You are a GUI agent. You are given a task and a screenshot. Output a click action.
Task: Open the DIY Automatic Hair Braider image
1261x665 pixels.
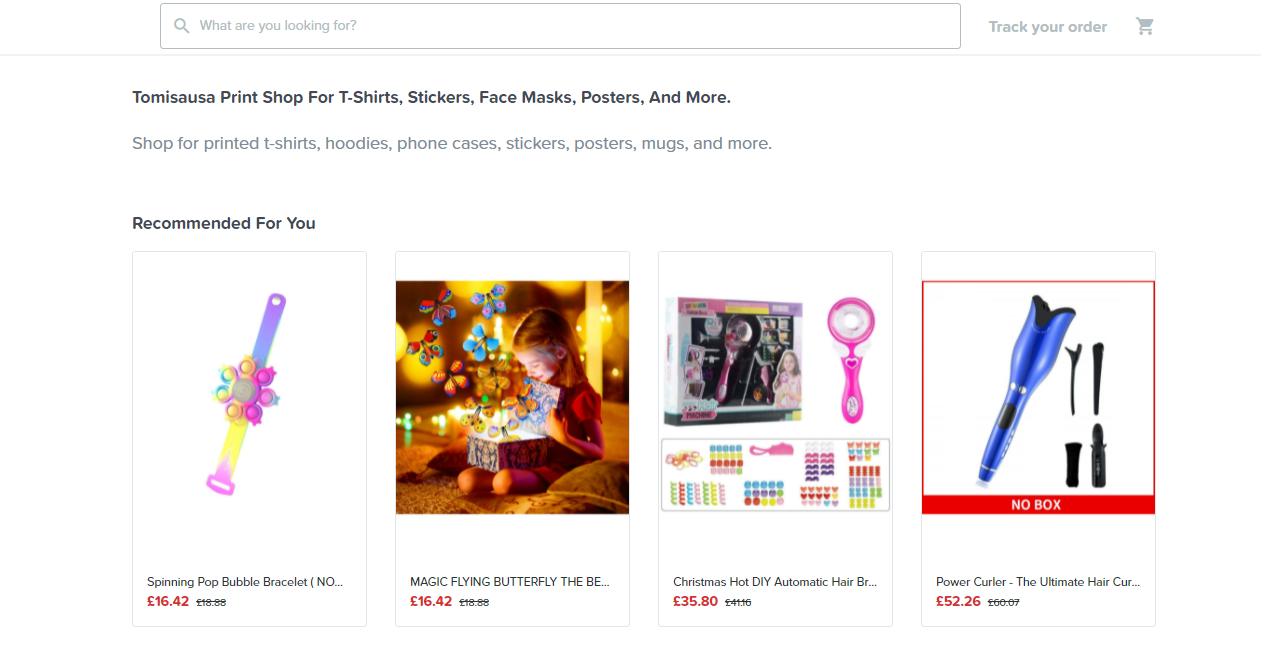[x=775, y=397]
